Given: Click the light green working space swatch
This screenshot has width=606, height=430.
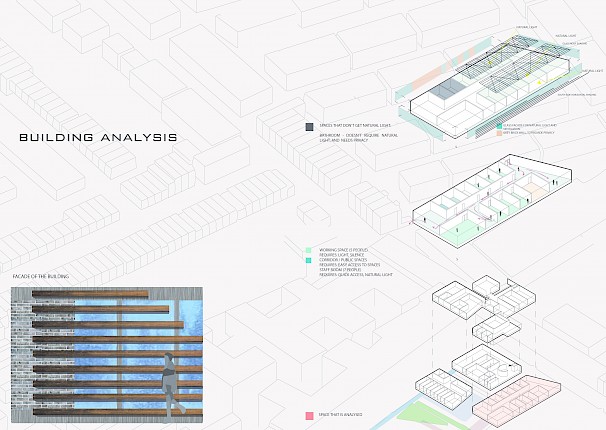Looking at the screenshot, I should pos(309,250).
